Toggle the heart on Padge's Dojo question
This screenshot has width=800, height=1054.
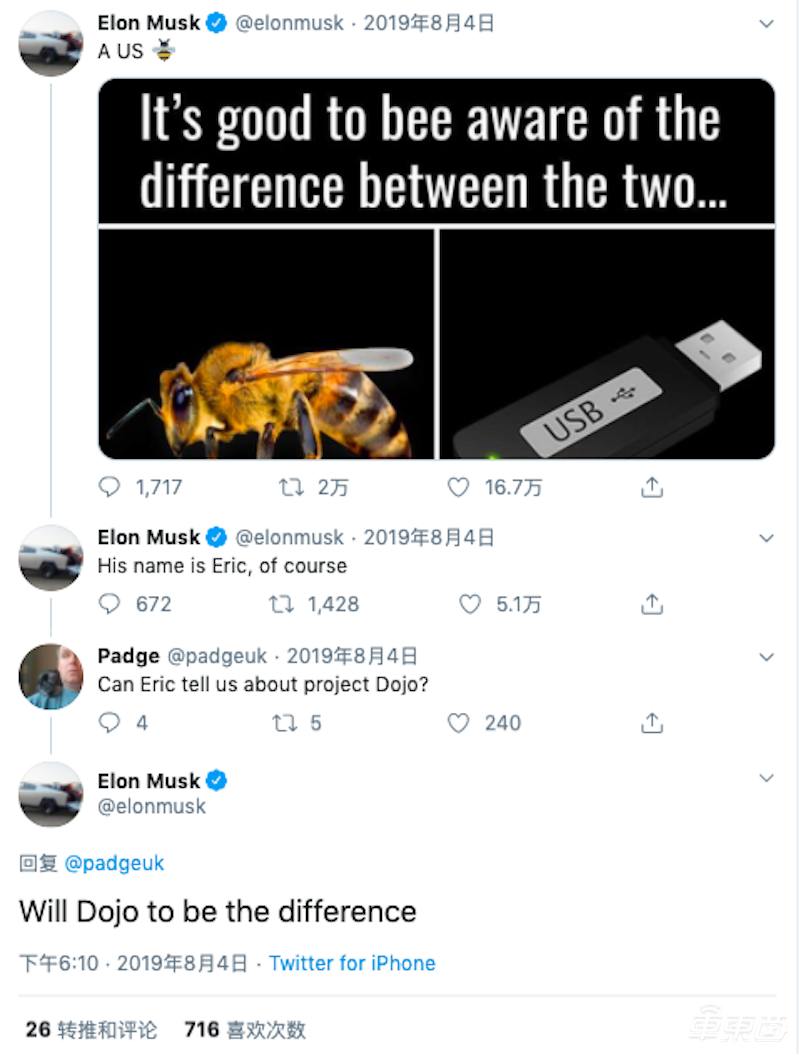[x=458, y=723]
